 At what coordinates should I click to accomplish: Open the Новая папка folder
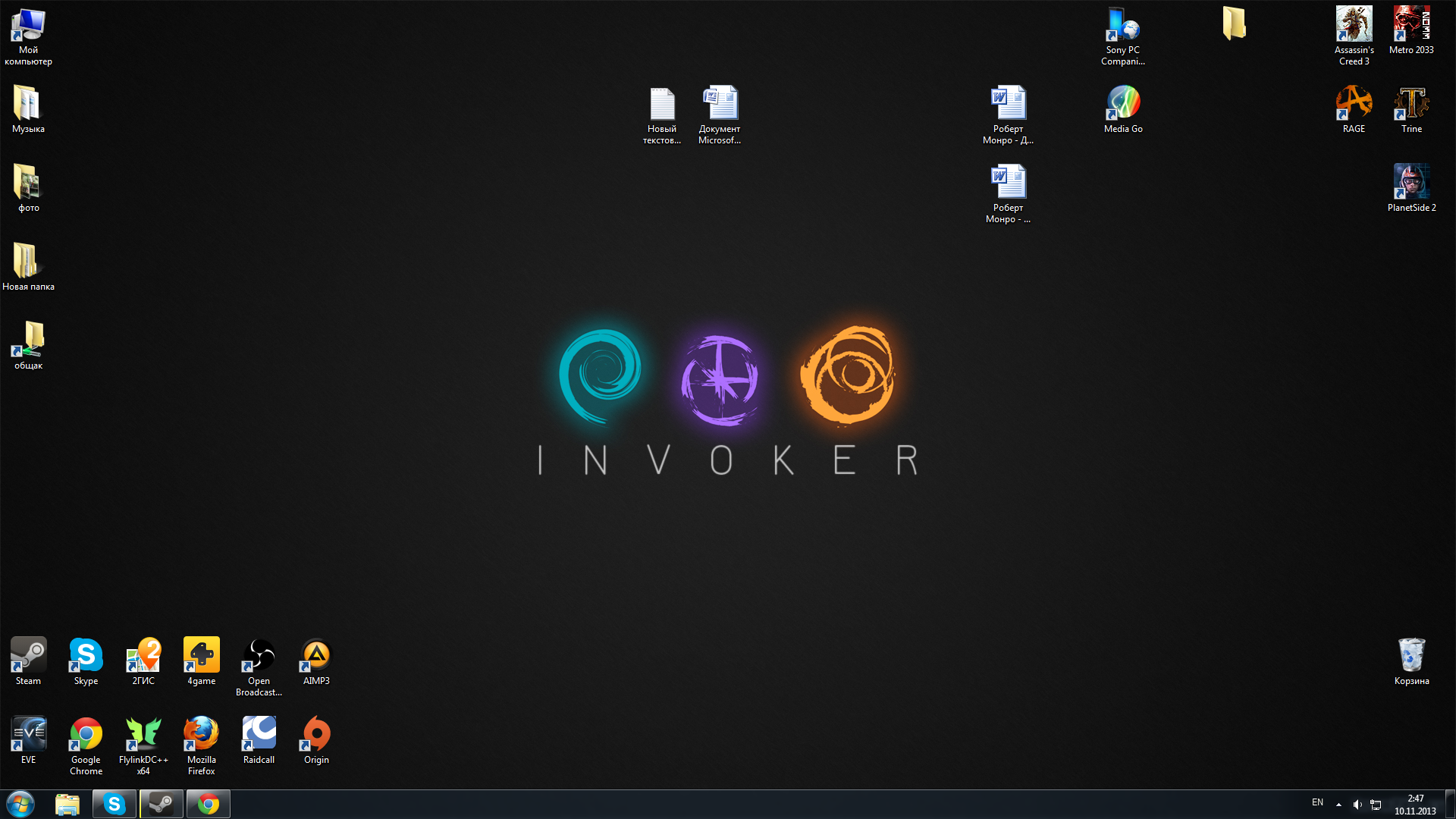(x=28, y=268)
